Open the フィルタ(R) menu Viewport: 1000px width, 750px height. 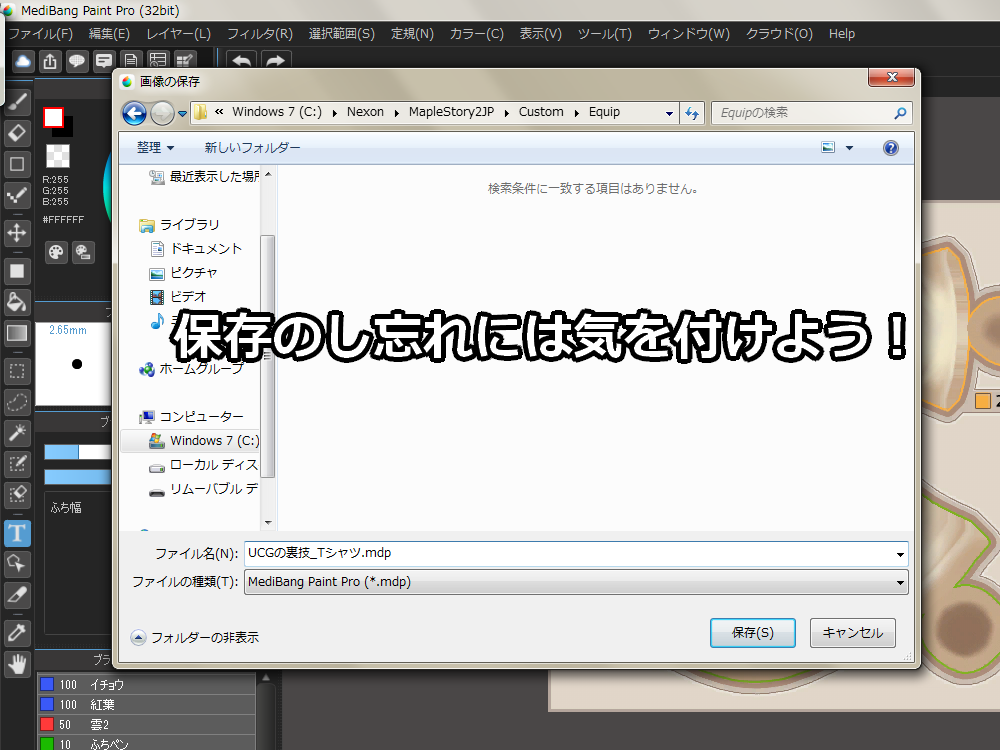[260, 34]
